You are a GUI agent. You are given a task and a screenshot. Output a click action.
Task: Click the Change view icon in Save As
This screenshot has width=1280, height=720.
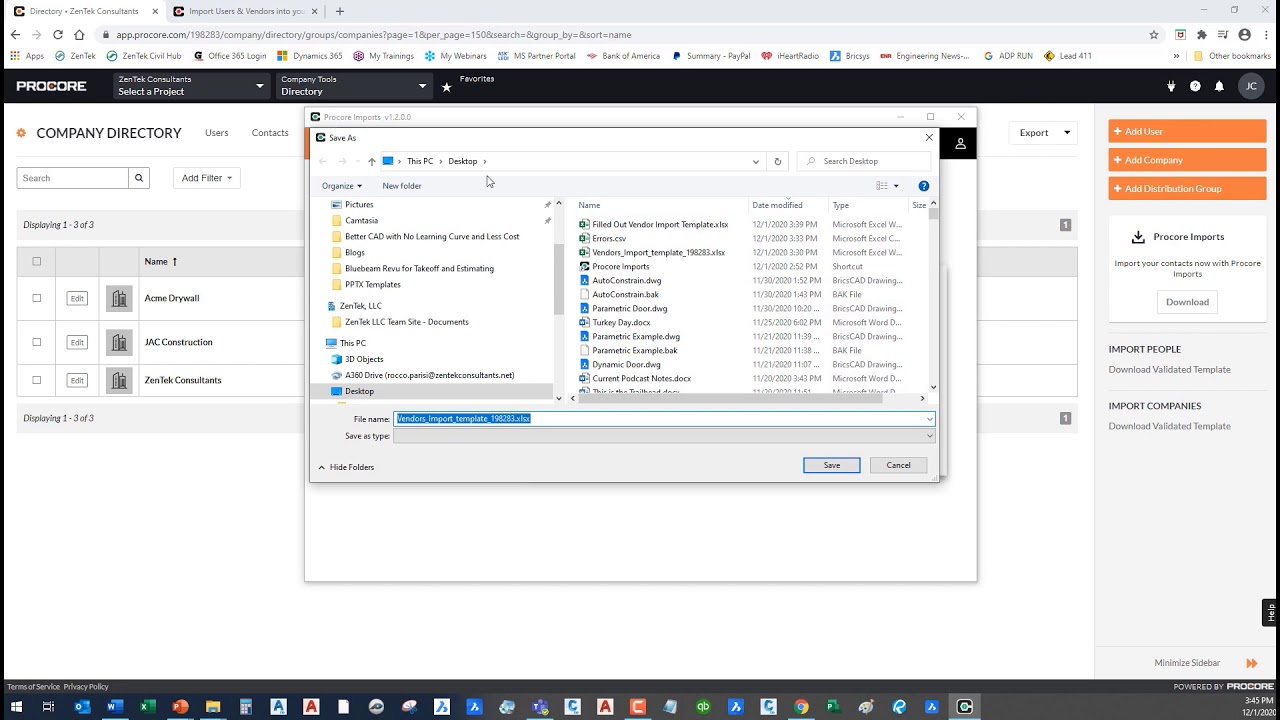[x=882, y=186]
